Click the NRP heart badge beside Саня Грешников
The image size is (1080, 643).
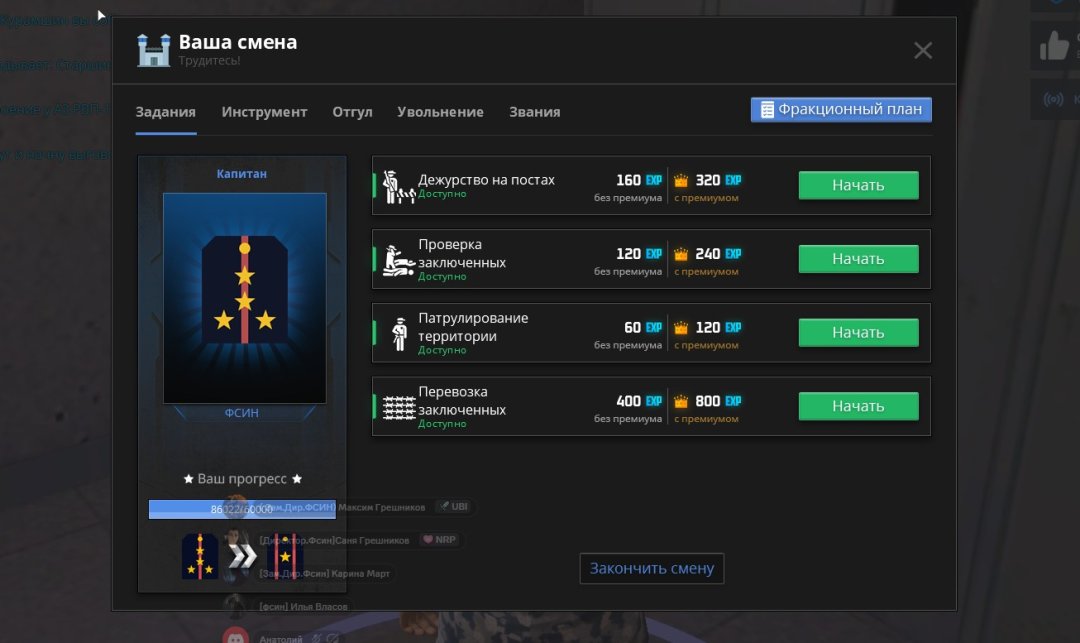(x=440, y=540)
